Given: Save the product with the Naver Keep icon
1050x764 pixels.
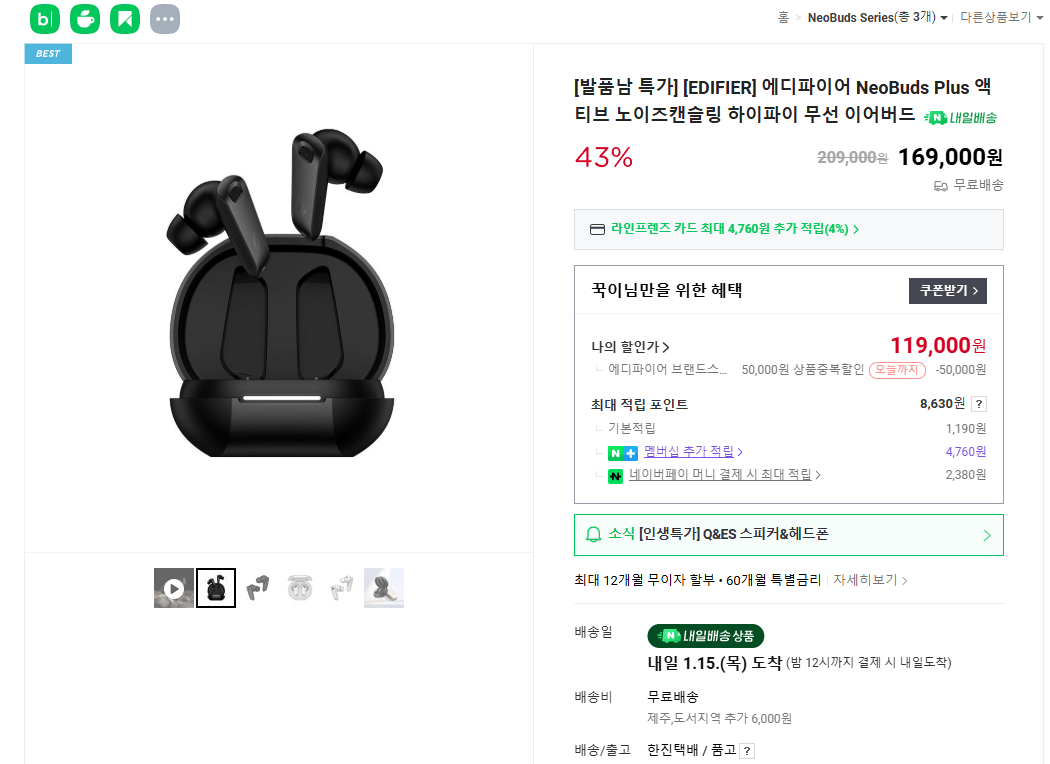Looking at the screenshot, I should pos(124,19).
